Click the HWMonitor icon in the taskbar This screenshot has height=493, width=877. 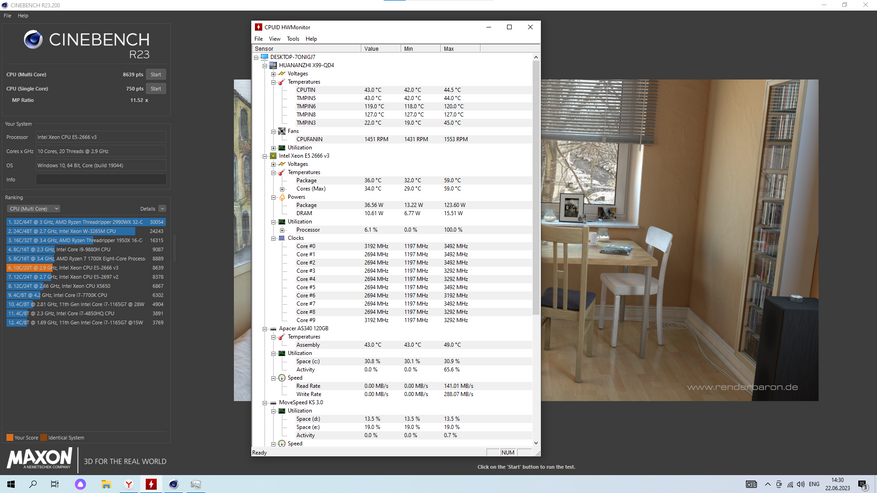coord(151,484)
